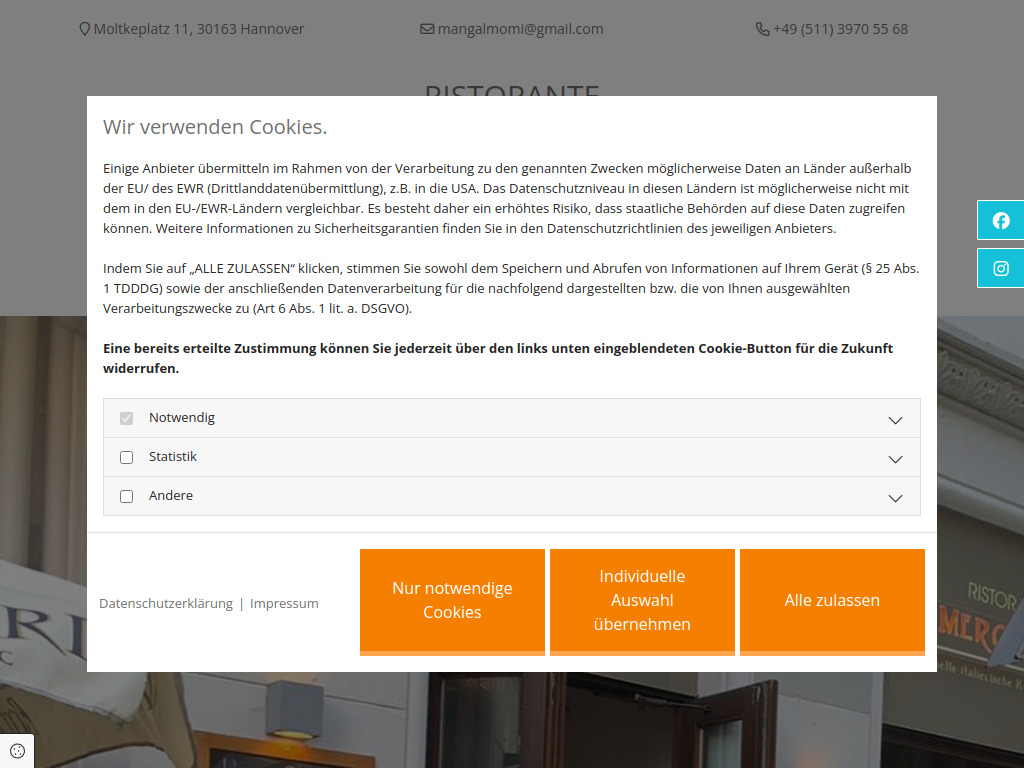1024x768 pixels.
Task: Click the email address mangalmomi@gmail.com
Action: click(520, 28)
